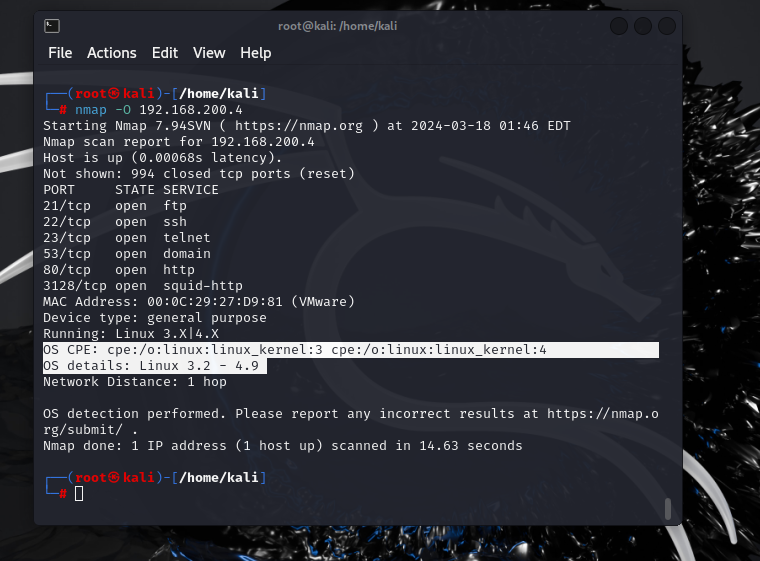Image resolution: width=760 pixels, height=561 pixels.
Task: Click the terminal icon in the title bar
Action: point(52,26)
